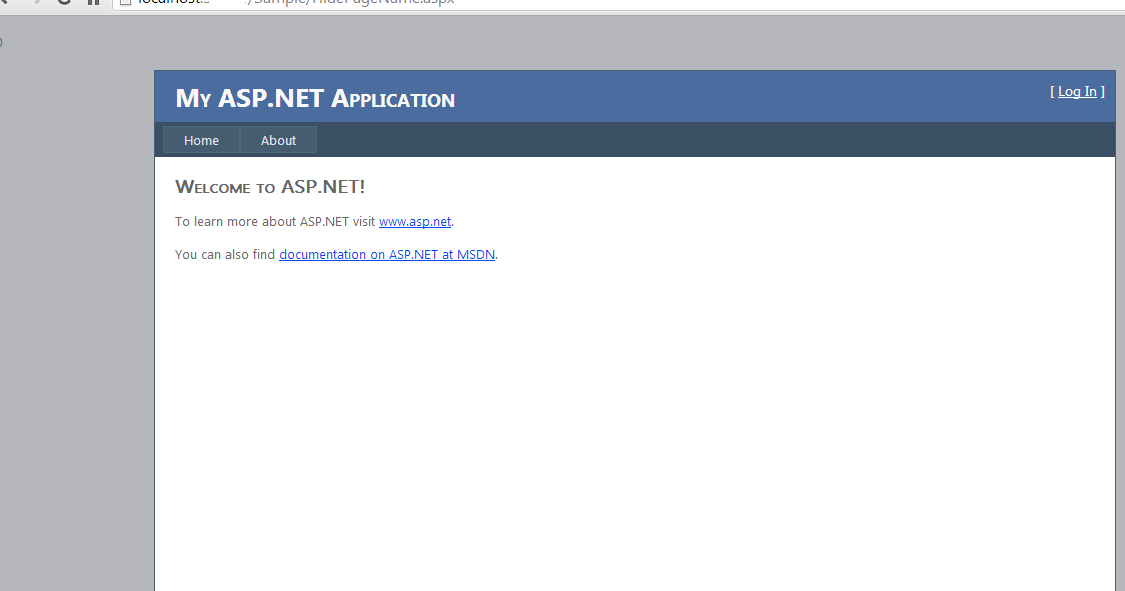Open the About menu item
This screenshot has height=591, width=1125.
pos(278,141)
